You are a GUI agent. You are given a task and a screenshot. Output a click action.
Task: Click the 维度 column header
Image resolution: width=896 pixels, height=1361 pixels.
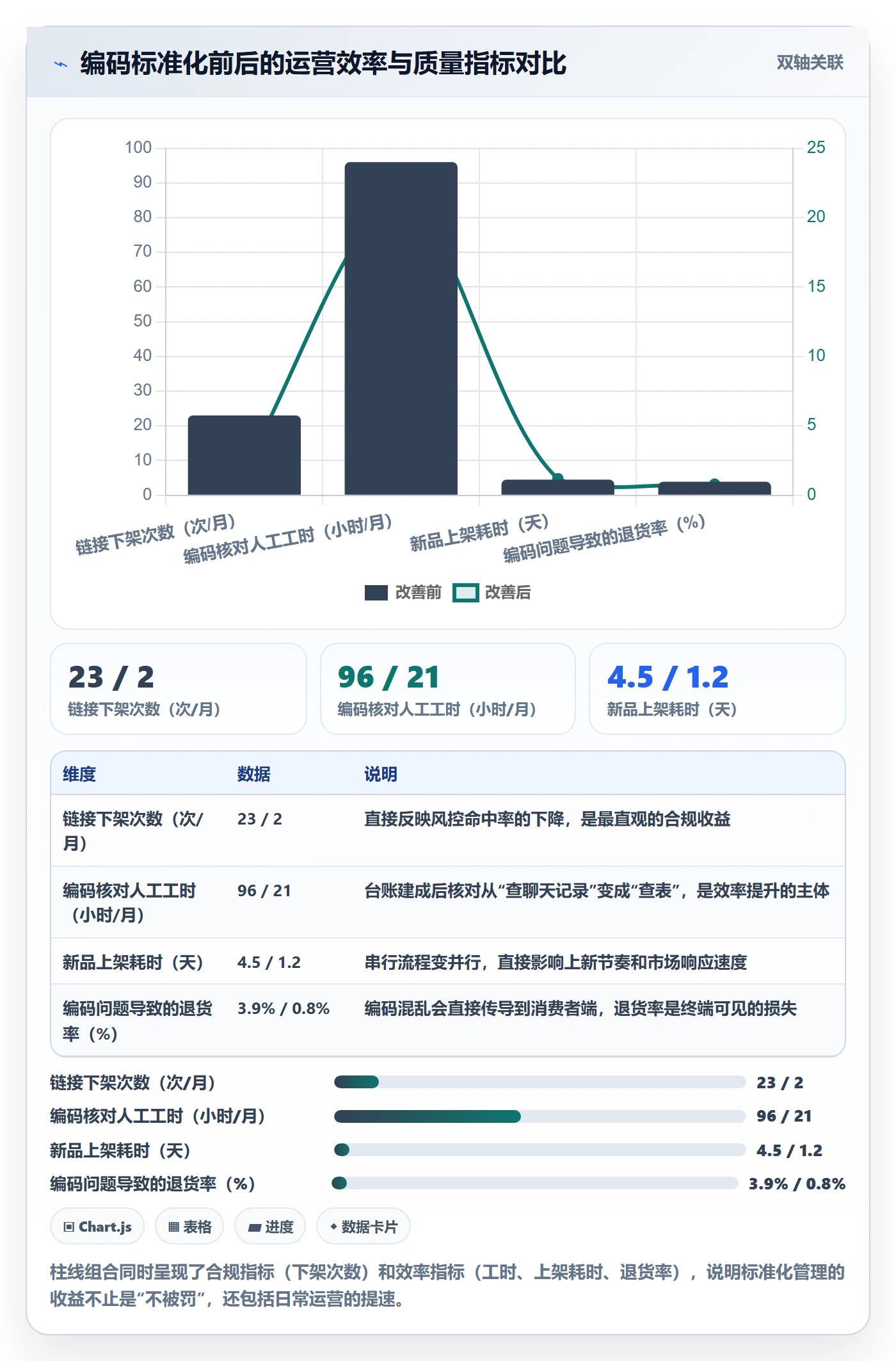79,774
